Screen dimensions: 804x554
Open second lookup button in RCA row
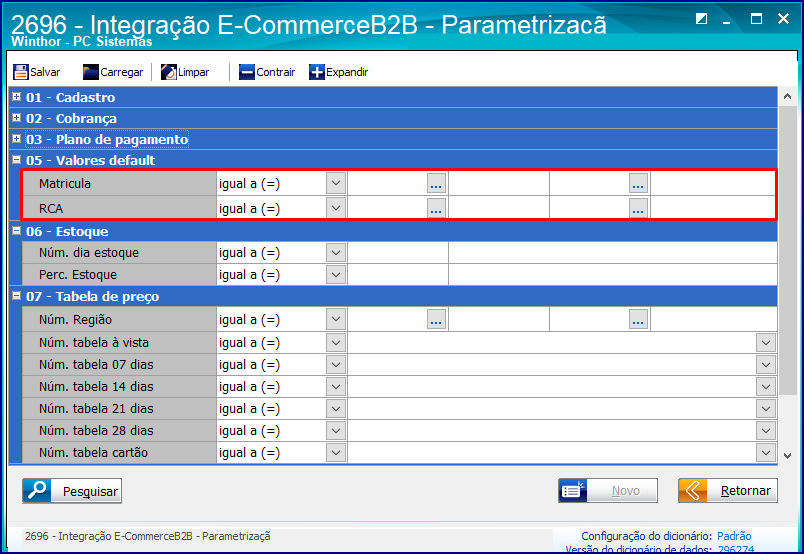click(638, 208)
